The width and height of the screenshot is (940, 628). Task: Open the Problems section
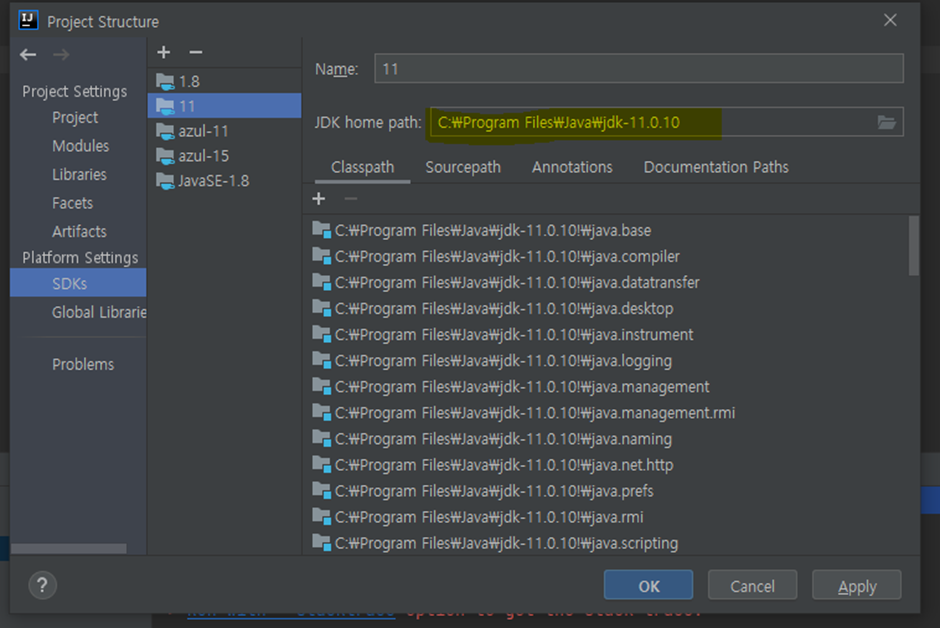(83, 364)
